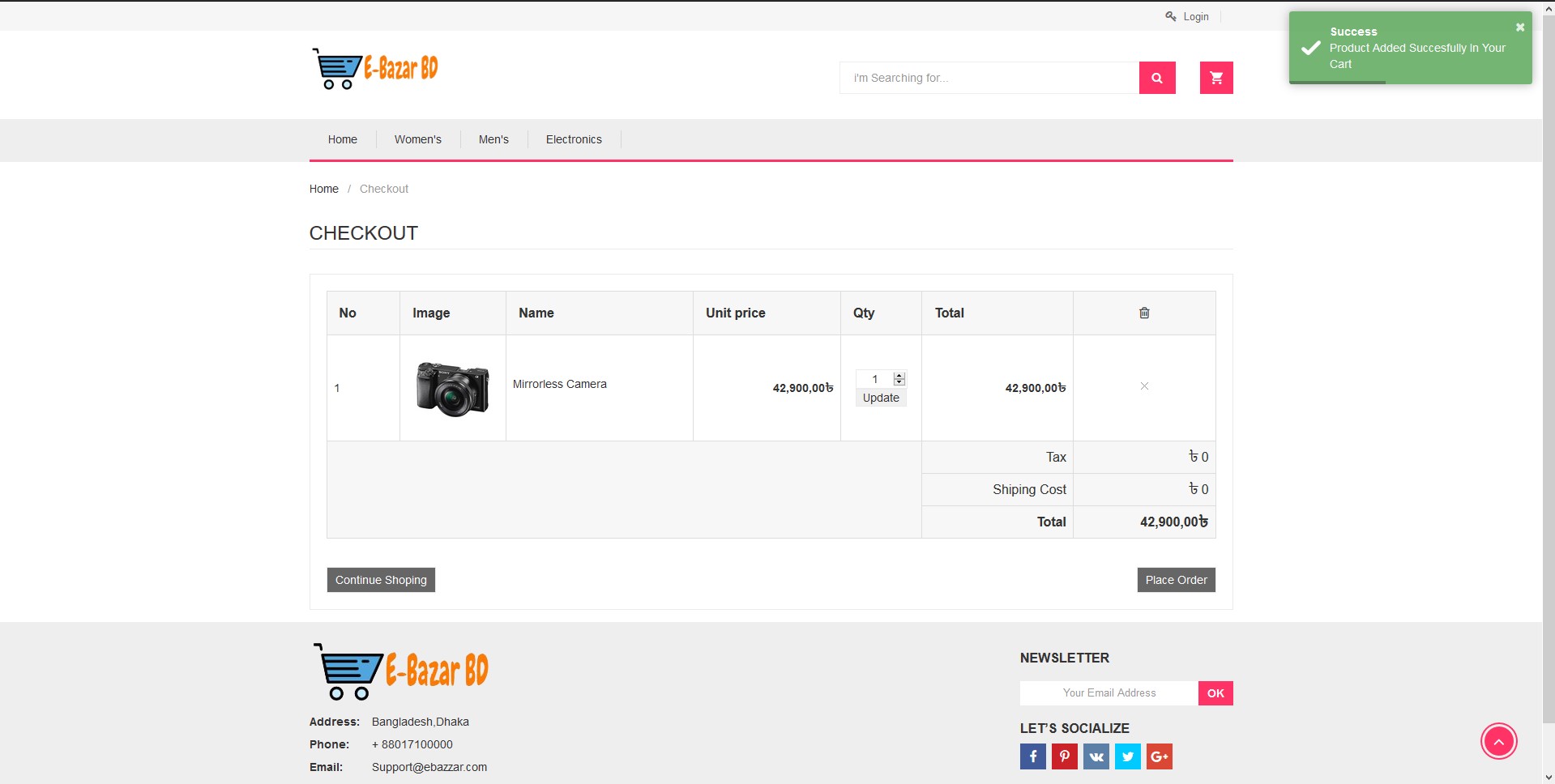Remove Mirrorless Camera using the X icon
This screenshot has height=784, width=1555.
coord(1144,386)
